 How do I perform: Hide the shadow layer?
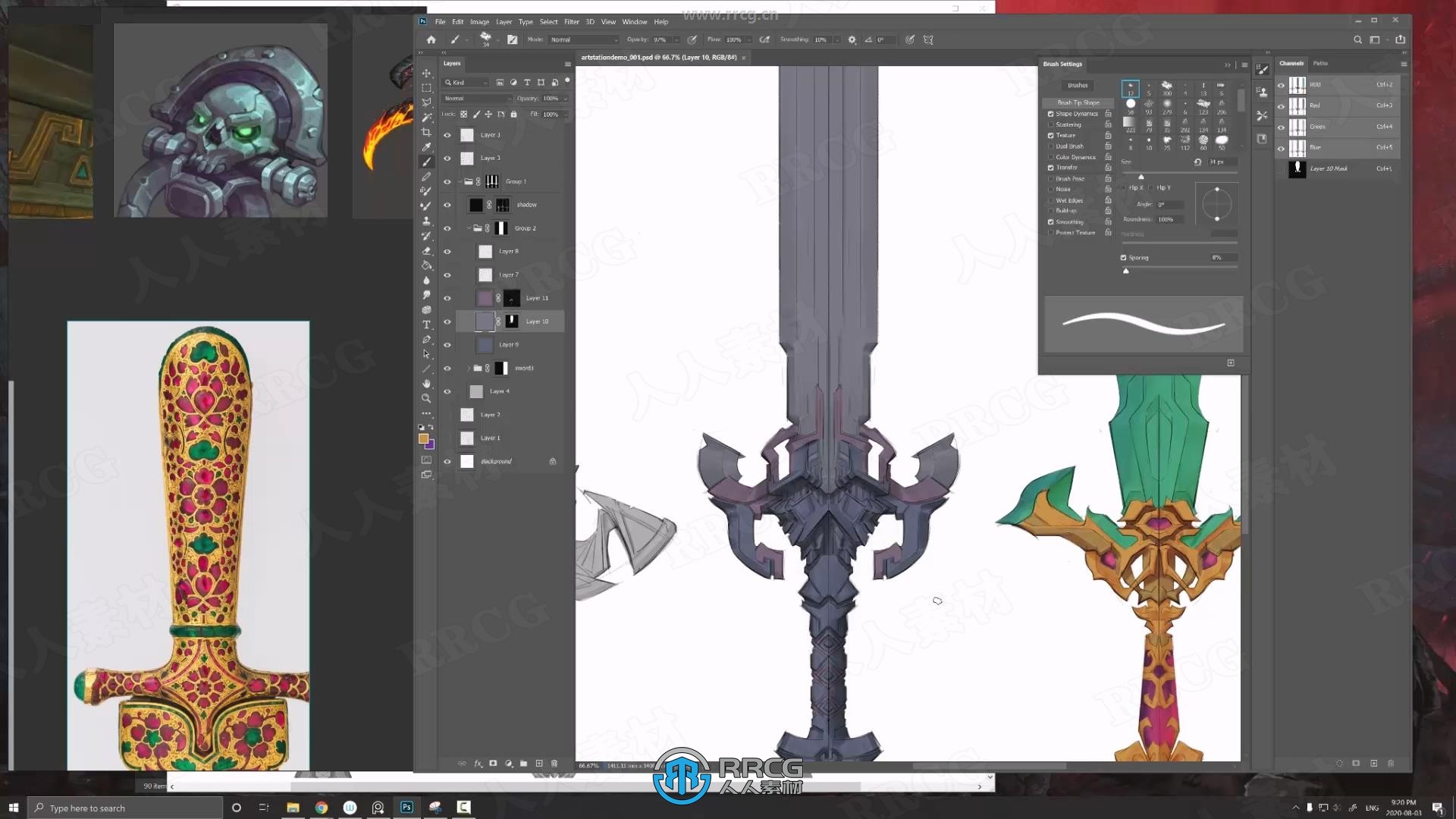447,205
